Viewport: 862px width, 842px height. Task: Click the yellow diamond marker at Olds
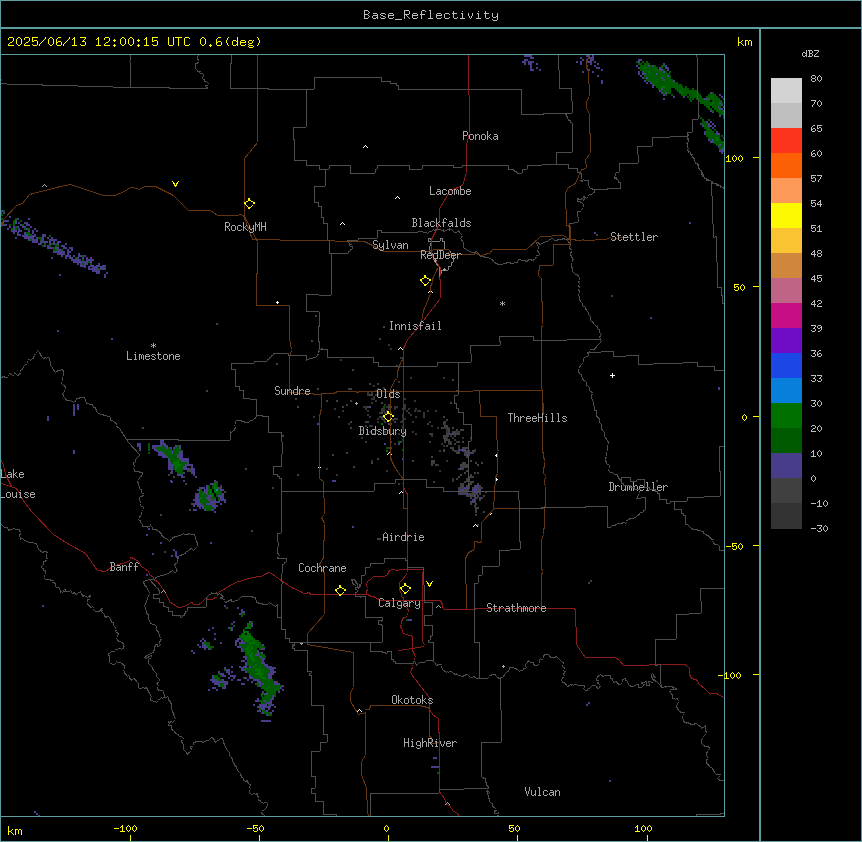click(388, 417)
